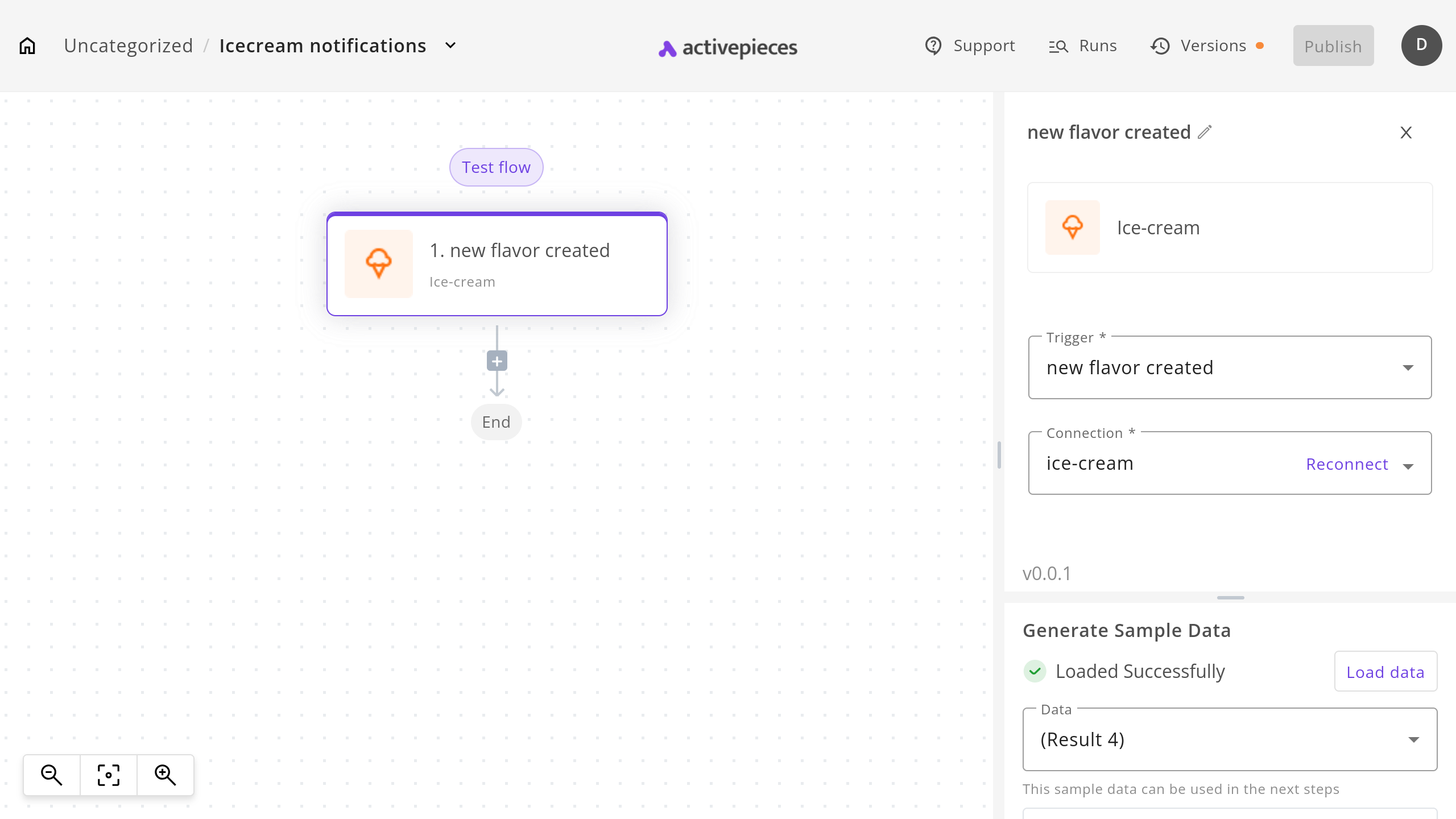Go to the home dashboard icon

point(27,45)
